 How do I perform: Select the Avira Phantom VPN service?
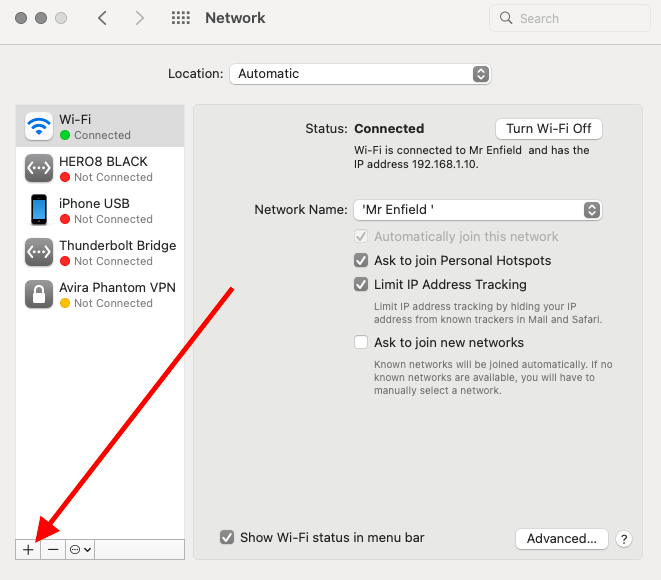pos(100,294)
